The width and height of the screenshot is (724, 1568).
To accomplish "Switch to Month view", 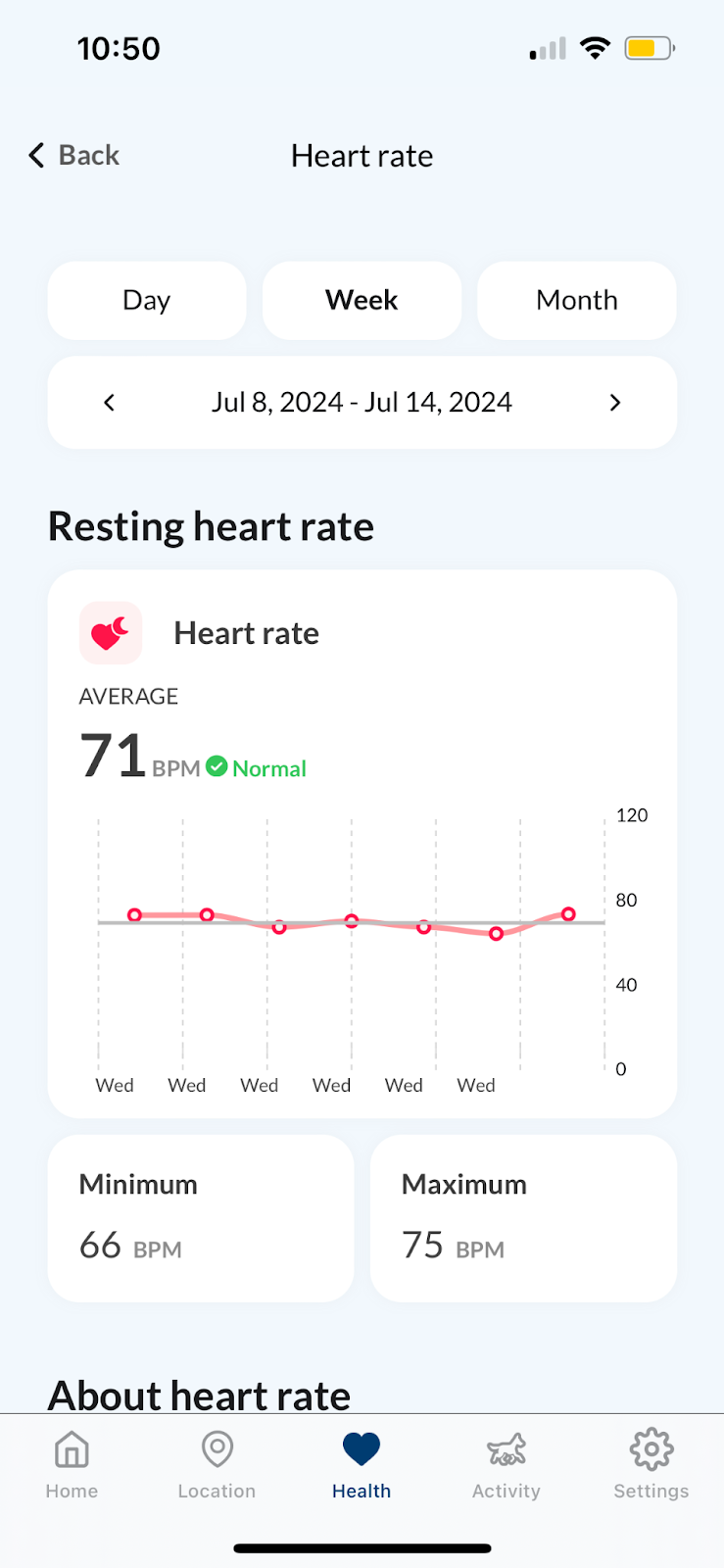I will tap(577, 300).
